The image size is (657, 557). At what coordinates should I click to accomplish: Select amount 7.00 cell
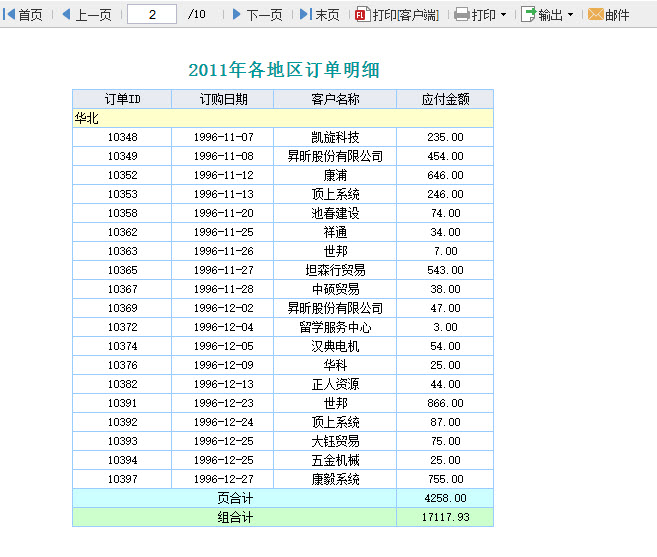pos(445,251)
